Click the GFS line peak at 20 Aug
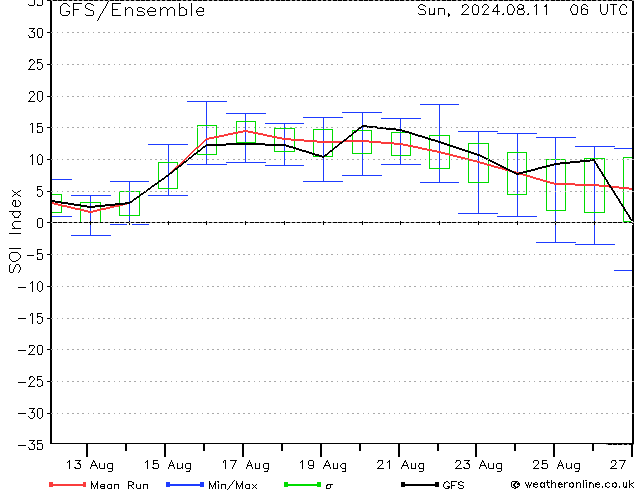Image resolution: width=634 pixels, height=490 pixels. tap(363, 126)
